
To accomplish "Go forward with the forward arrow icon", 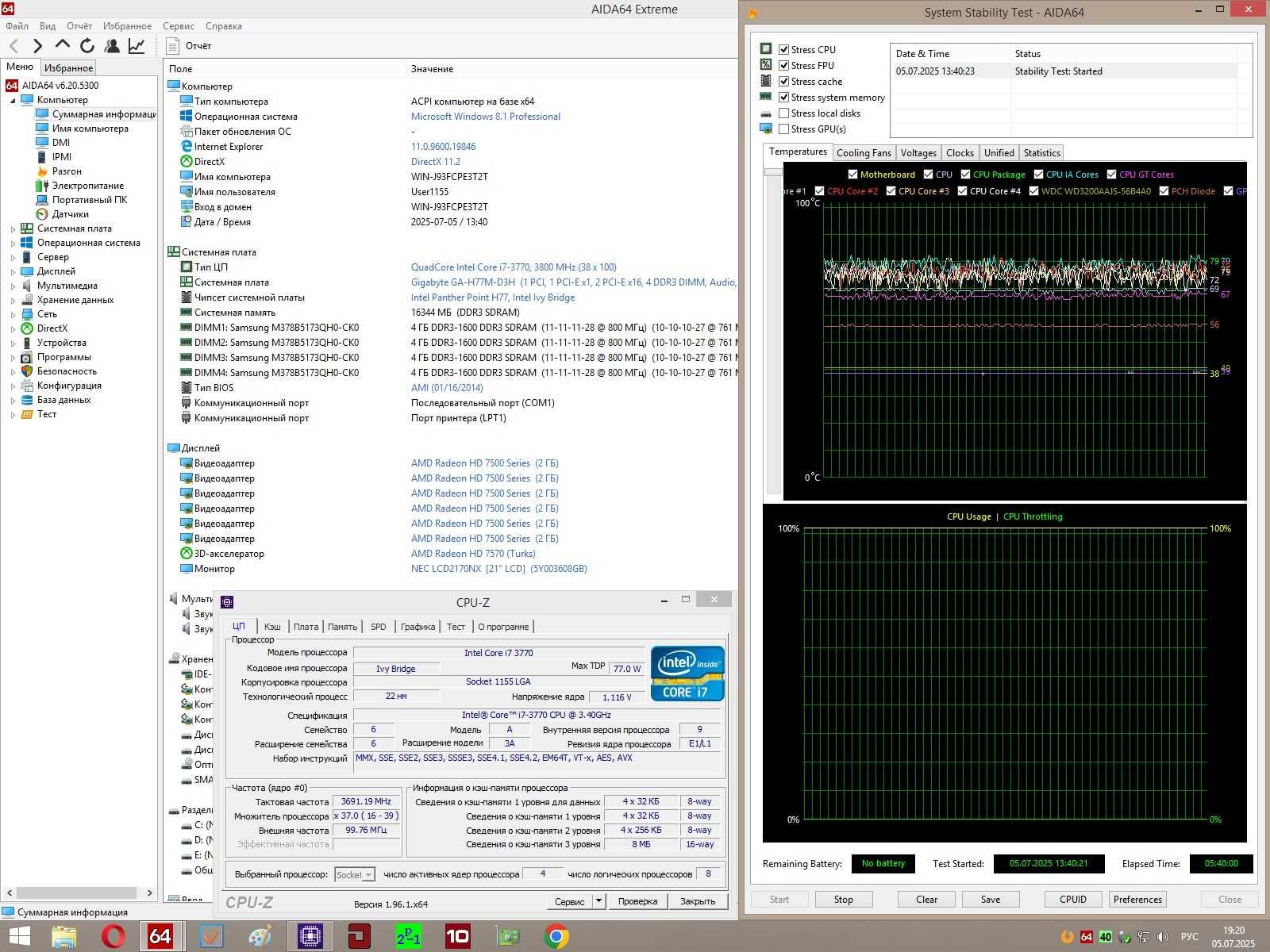I will click(x=37, y=46).
